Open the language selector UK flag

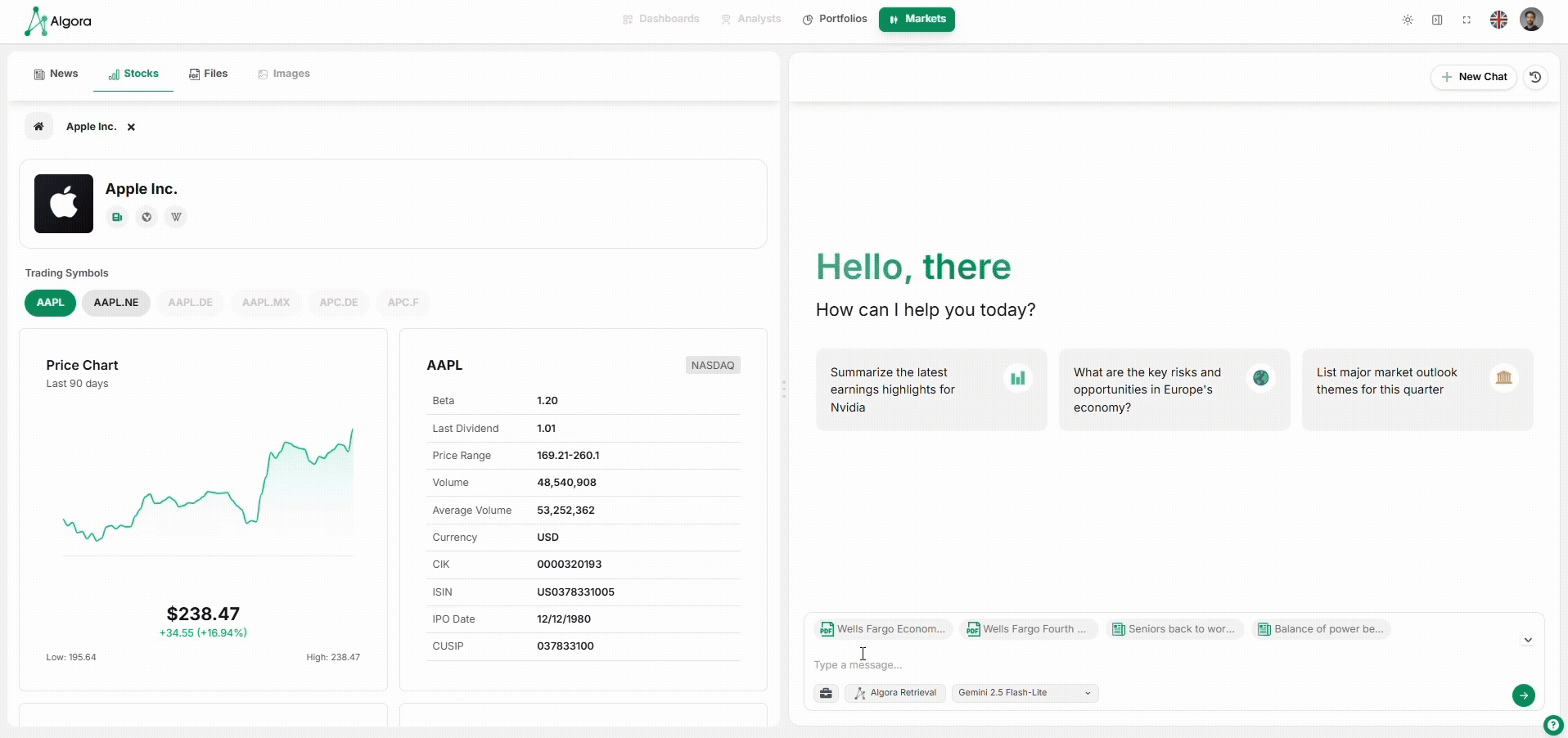pos(1498,20)
